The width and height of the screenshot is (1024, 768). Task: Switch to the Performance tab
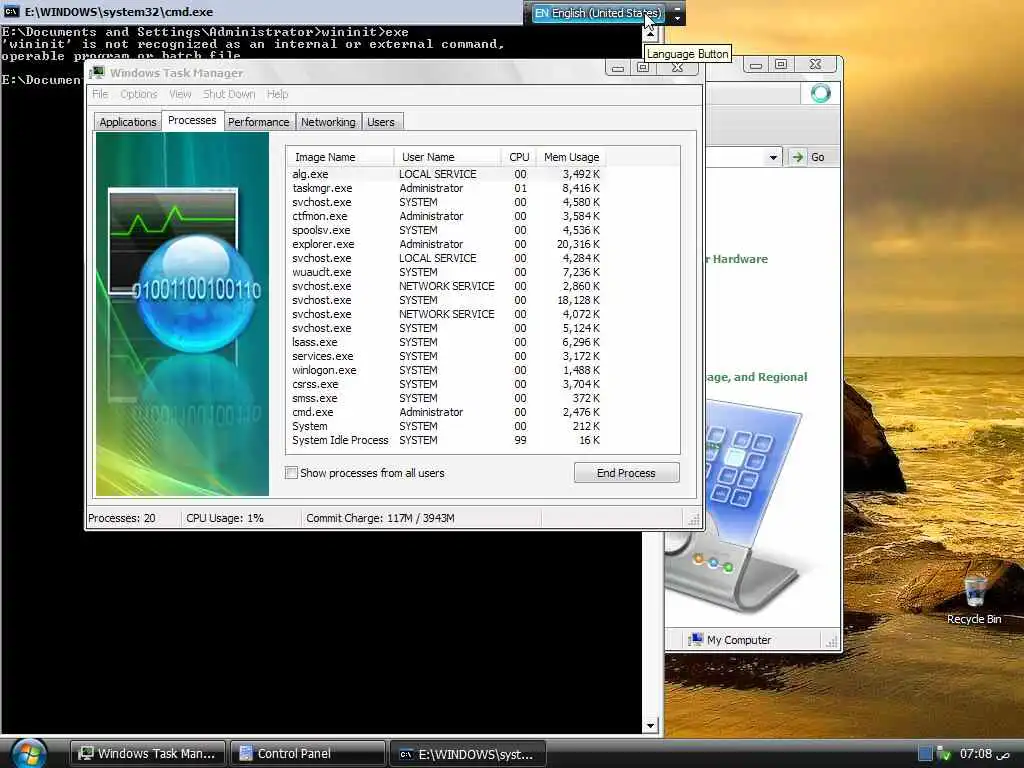coord(259,122)
